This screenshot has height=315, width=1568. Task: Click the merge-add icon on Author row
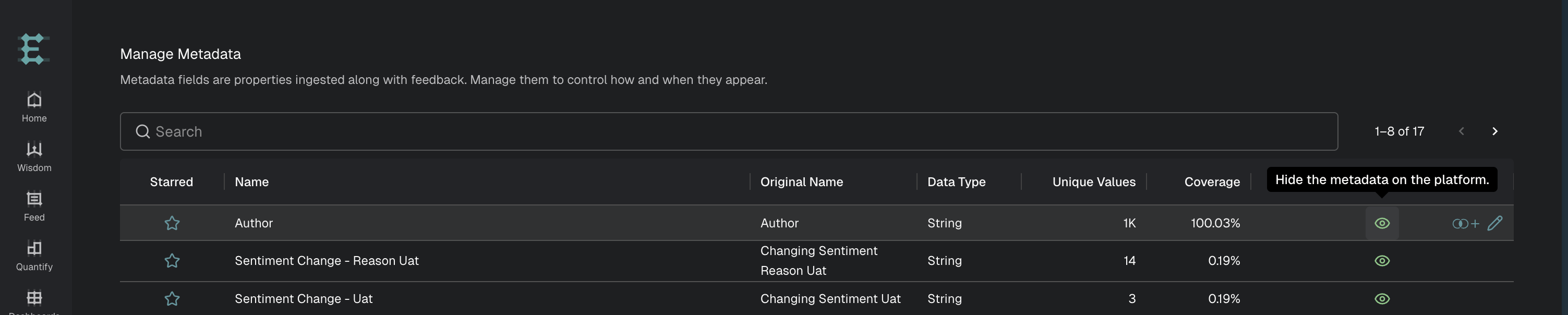pos(1466,223)
